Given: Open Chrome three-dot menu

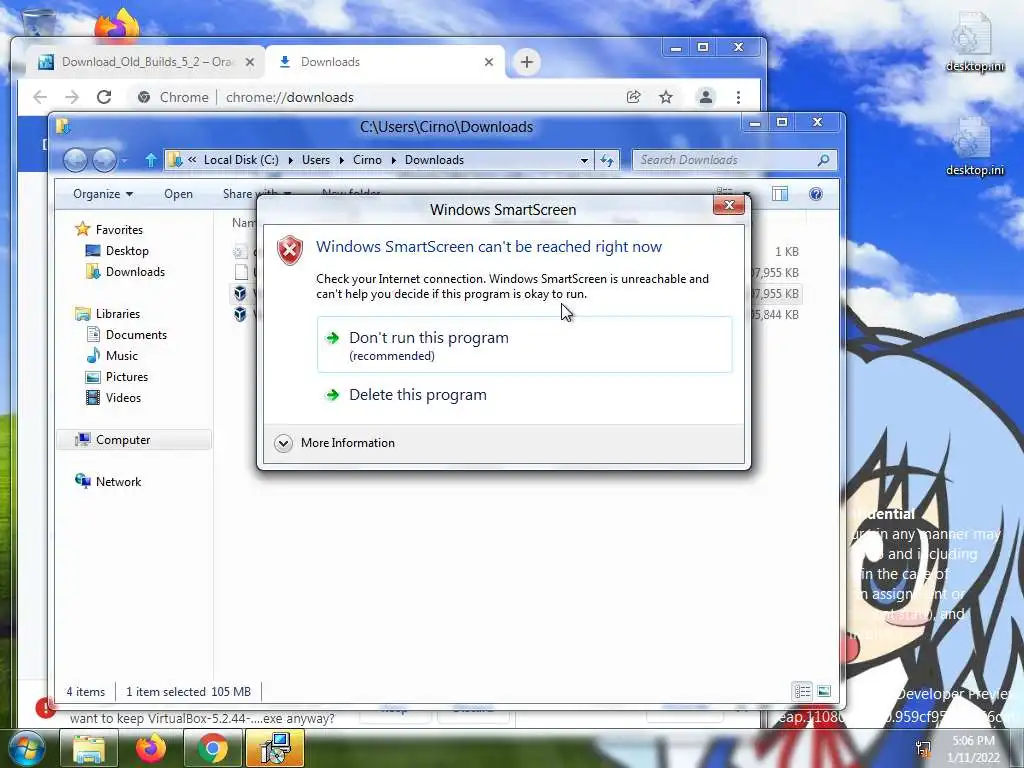Looking at the screenshot, I should point(739,97).
